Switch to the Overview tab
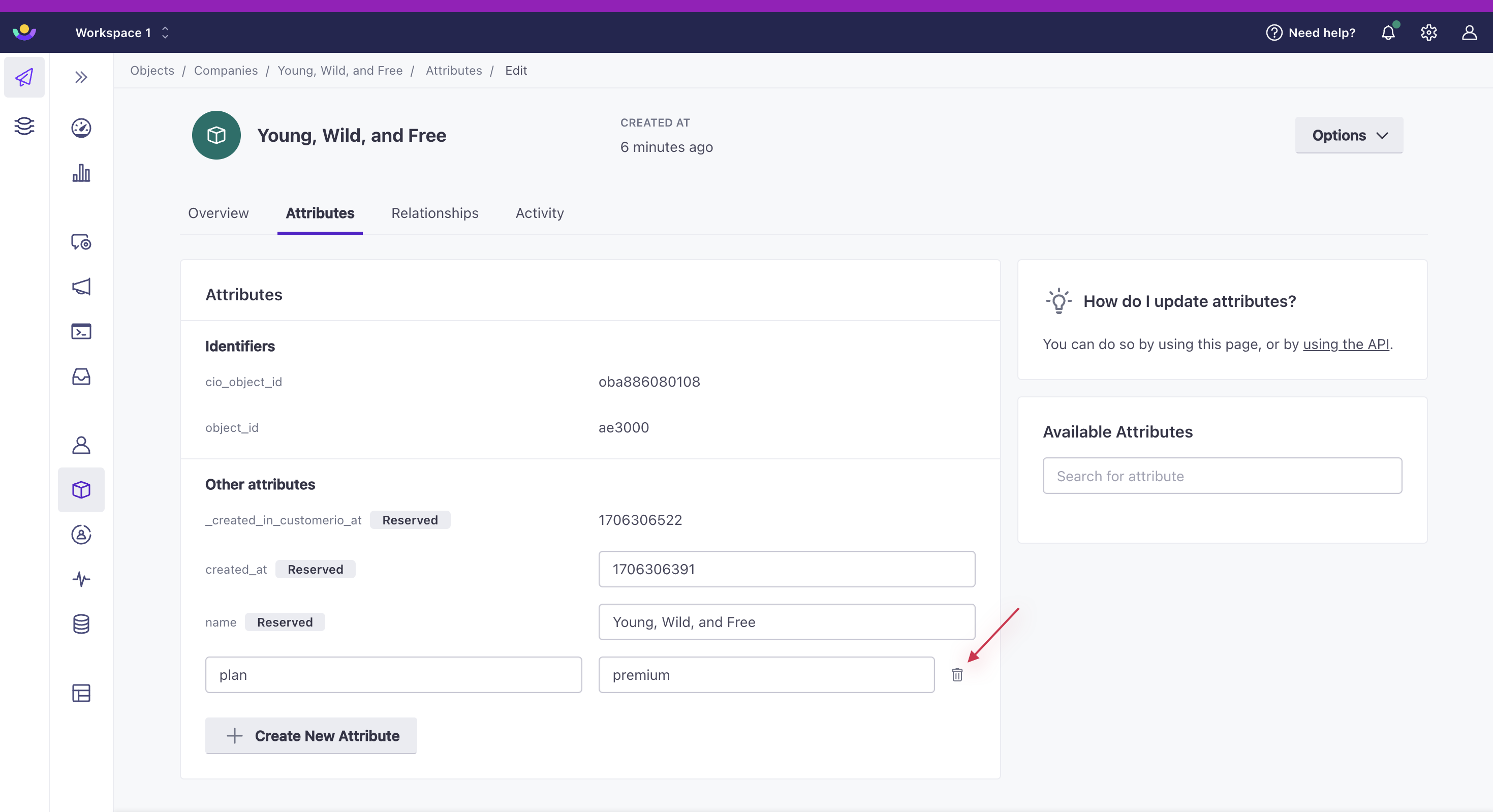 pos(219,213)
